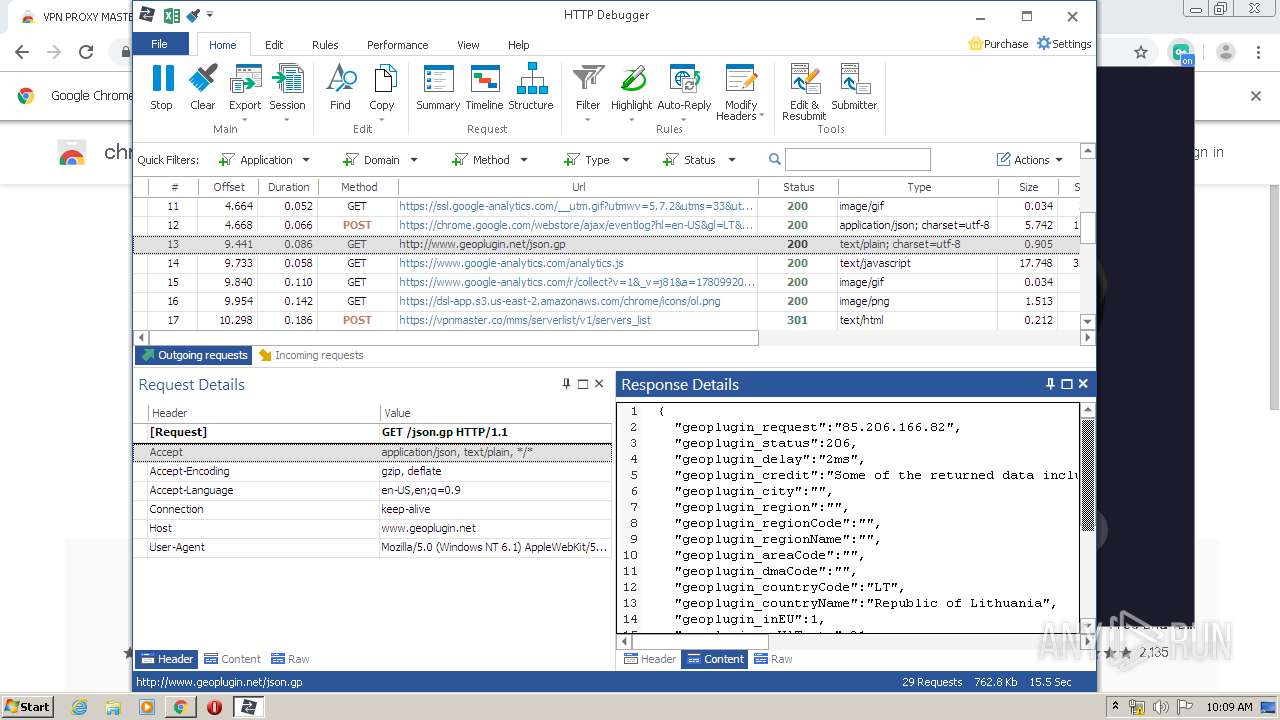This screenshot has width=1280, height=720.
Task: Open the quick access toolbar dropdown
Action: (x=210, y=15)
